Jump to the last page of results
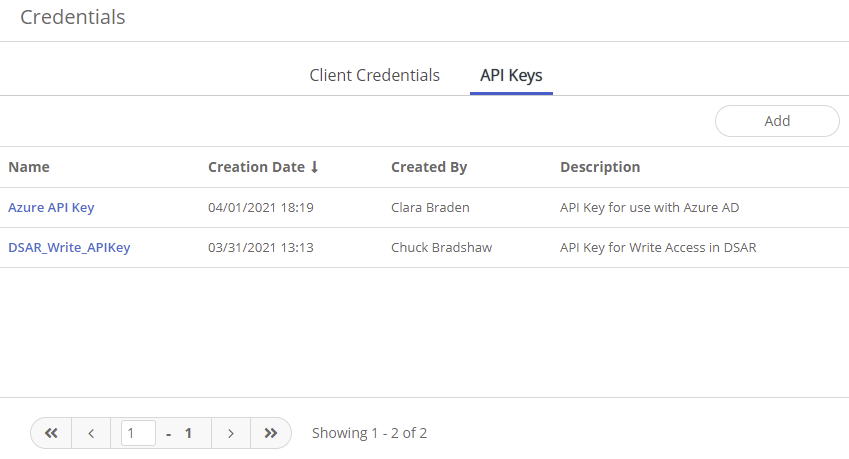 271,433
